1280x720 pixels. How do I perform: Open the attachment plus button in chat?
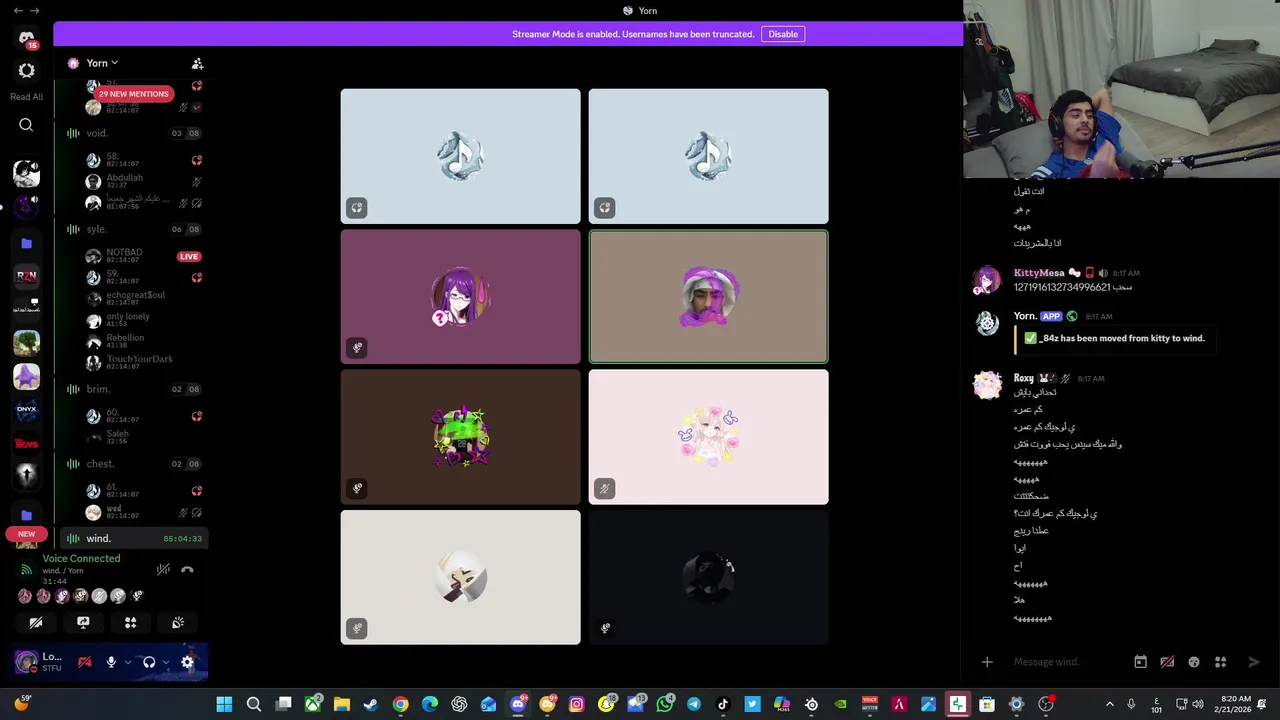coord(987,662)
